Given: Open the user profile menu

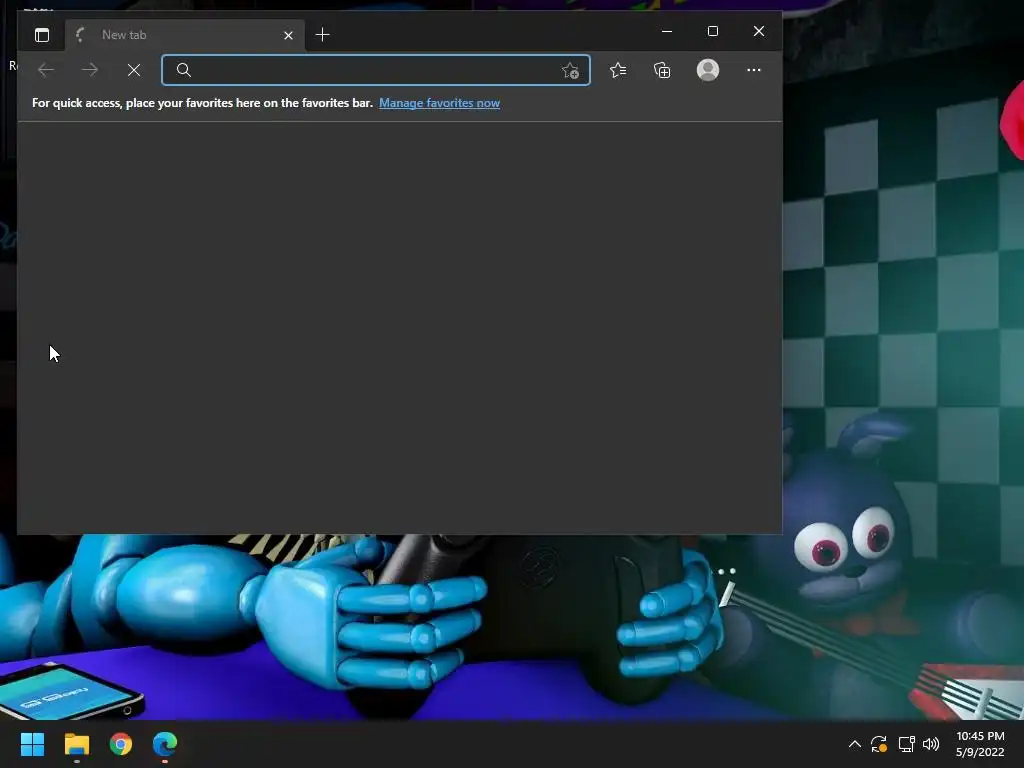Looking at the screenshot, I should pos(708,70).
